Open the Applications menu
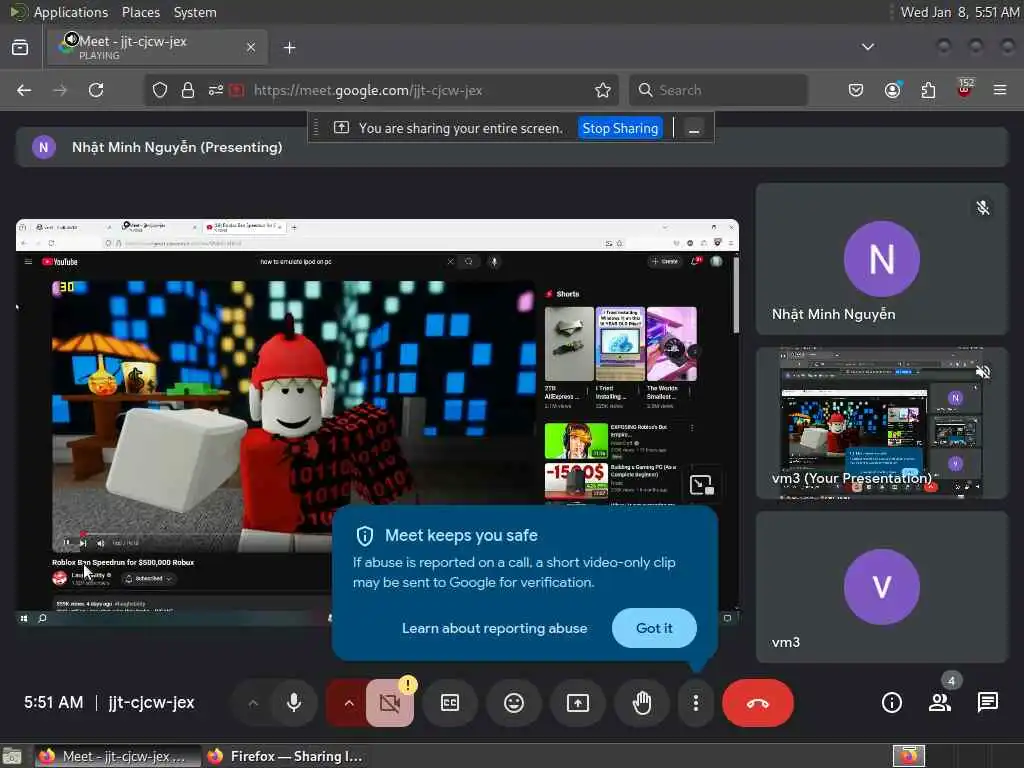The width and height of the screenshot is (1024, 768). coord(71,12)
